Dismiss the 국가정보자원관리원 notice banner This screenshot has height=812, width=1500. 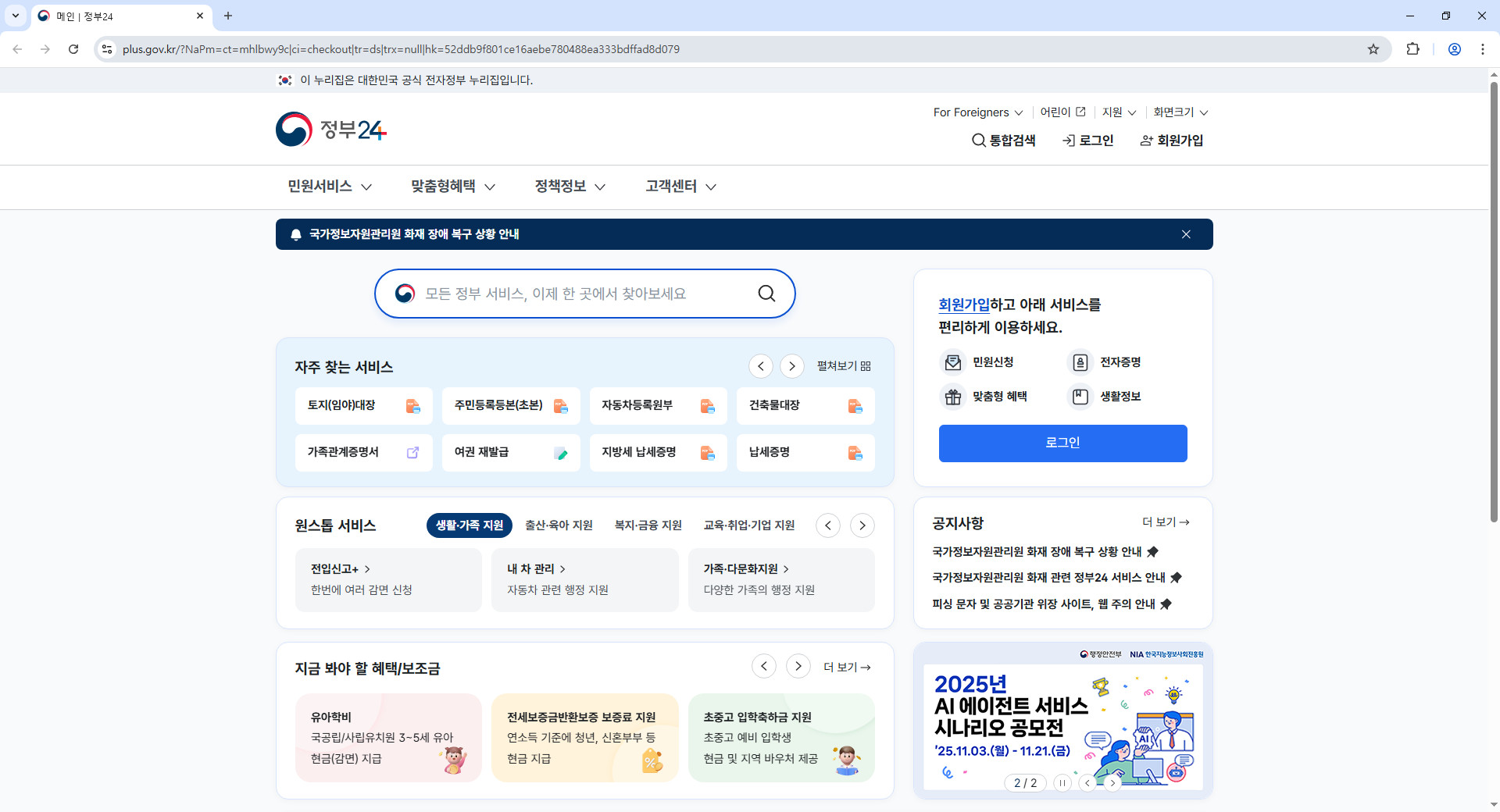[x=1186, y=234]
